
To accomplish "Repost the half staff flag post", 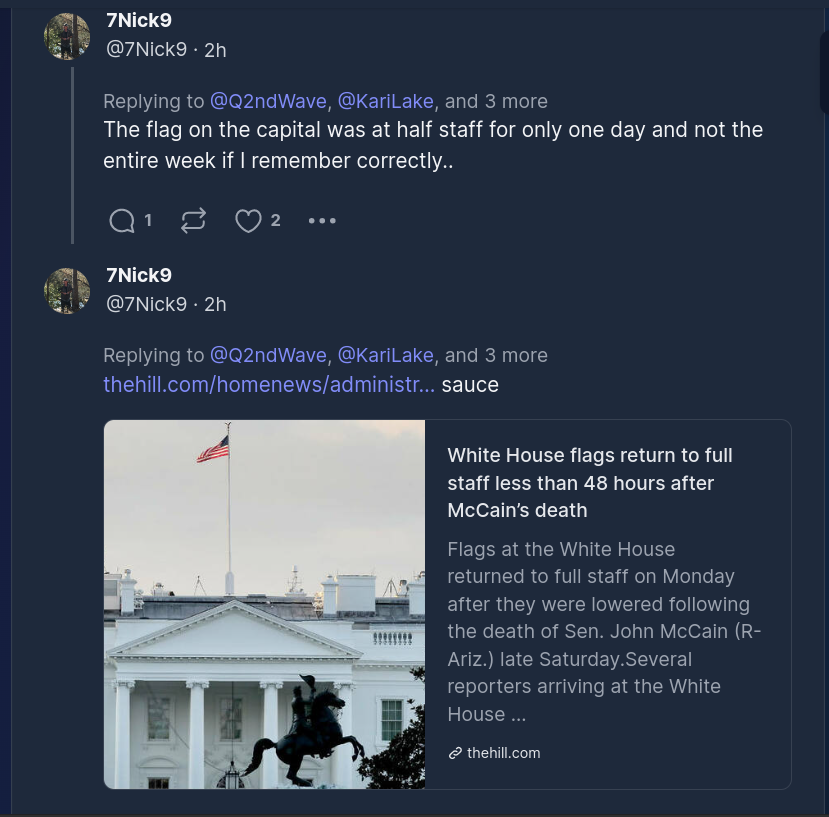I will tap(193, 221).
